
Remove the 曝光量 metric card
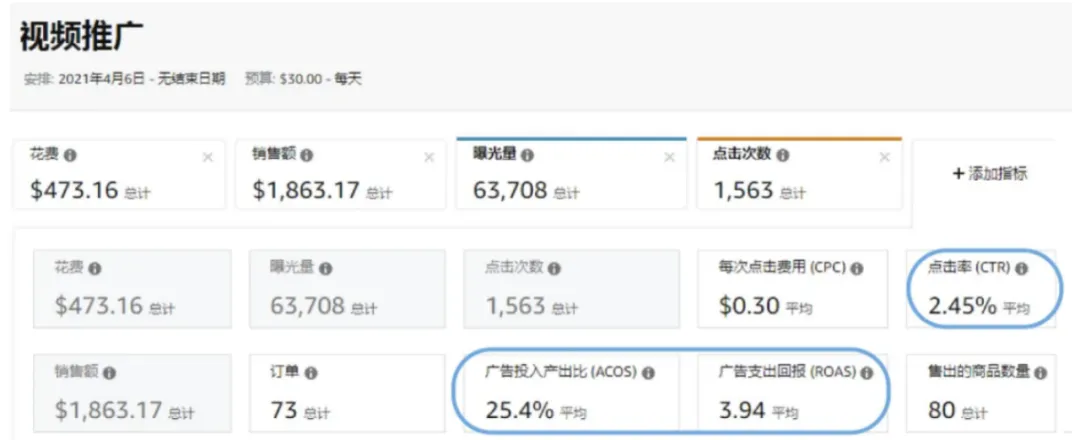tap(669, 158)
